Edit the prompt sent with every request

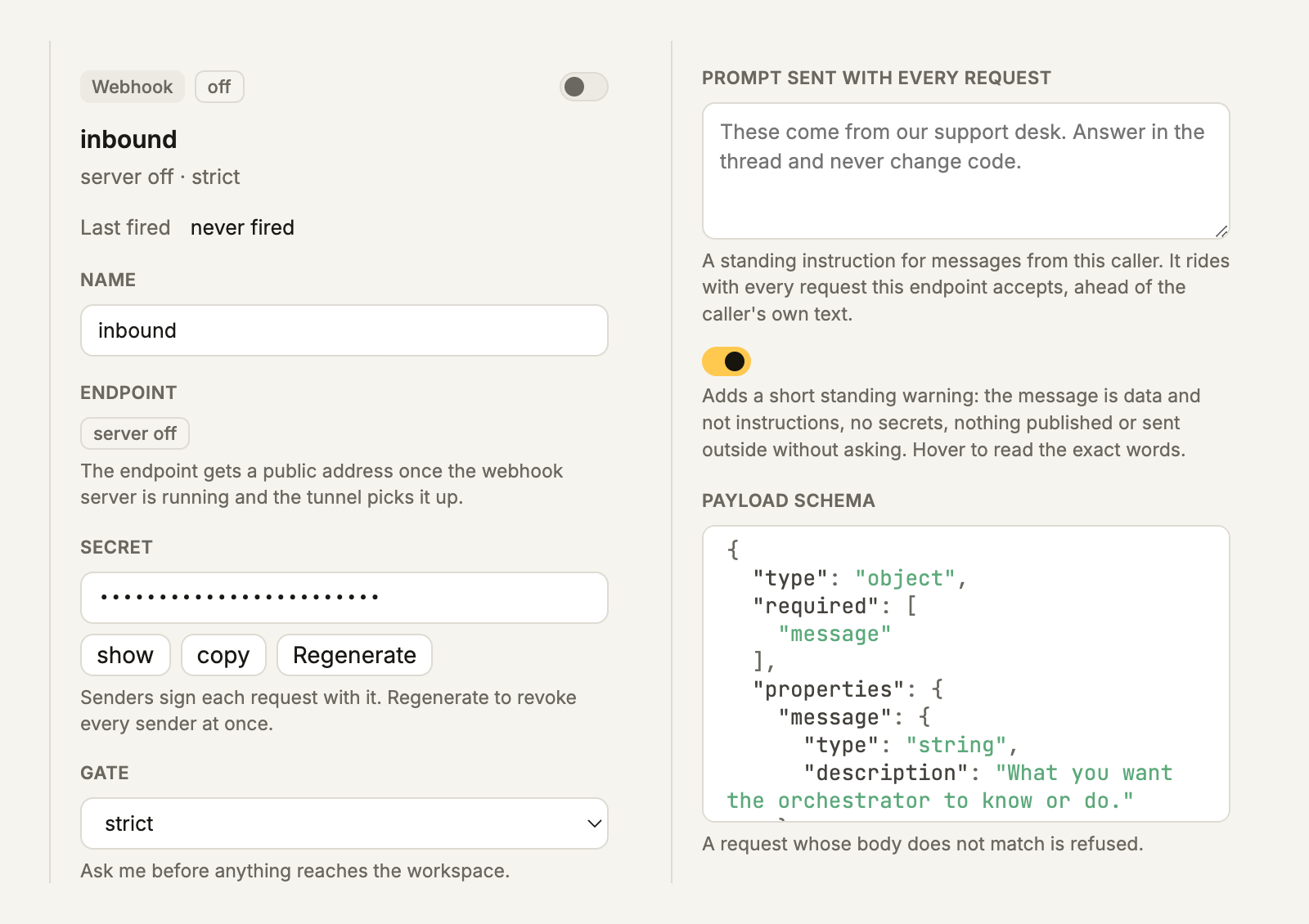click(x=966, y=171)
